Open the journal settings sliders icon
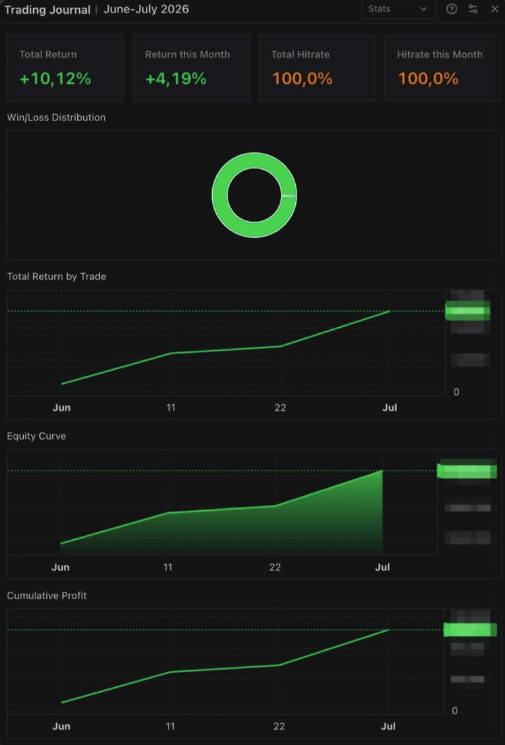The image size is (505, 745). coord(473,9)
